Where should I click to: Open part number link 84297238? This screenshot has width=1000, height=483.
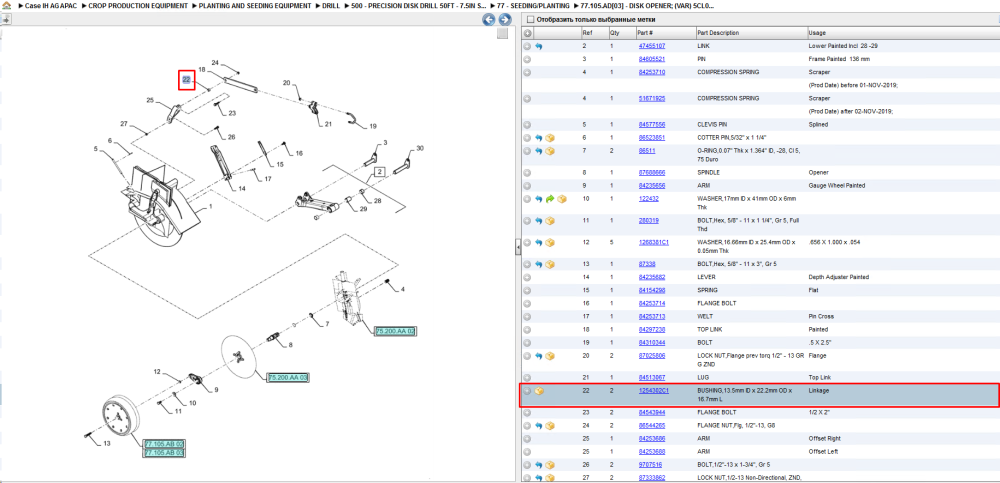652,329
